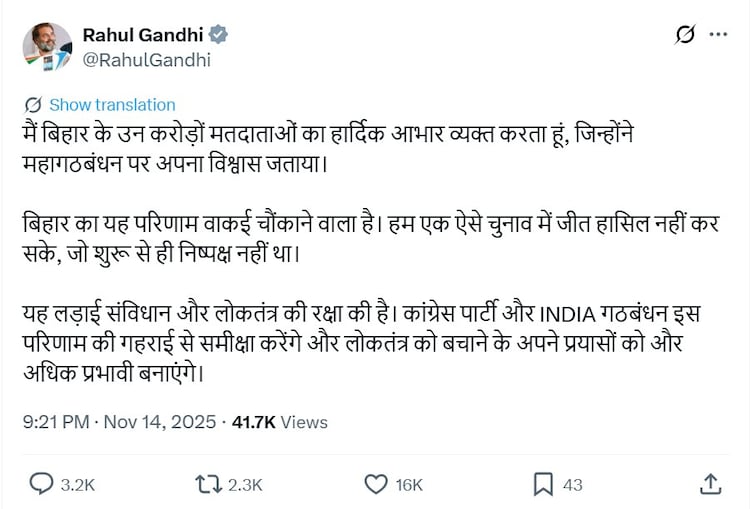Open the three-dot More options menu
The width and height of the screenshot is (750, 509).
[718, 35]
